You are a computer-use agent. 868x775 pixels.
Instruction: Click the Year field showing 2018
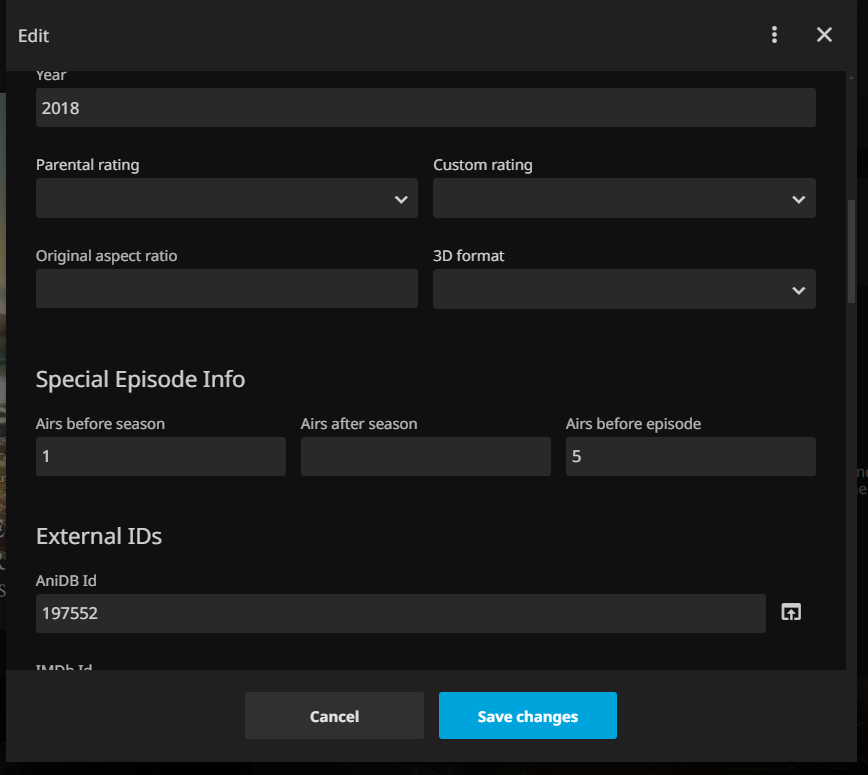425,108
